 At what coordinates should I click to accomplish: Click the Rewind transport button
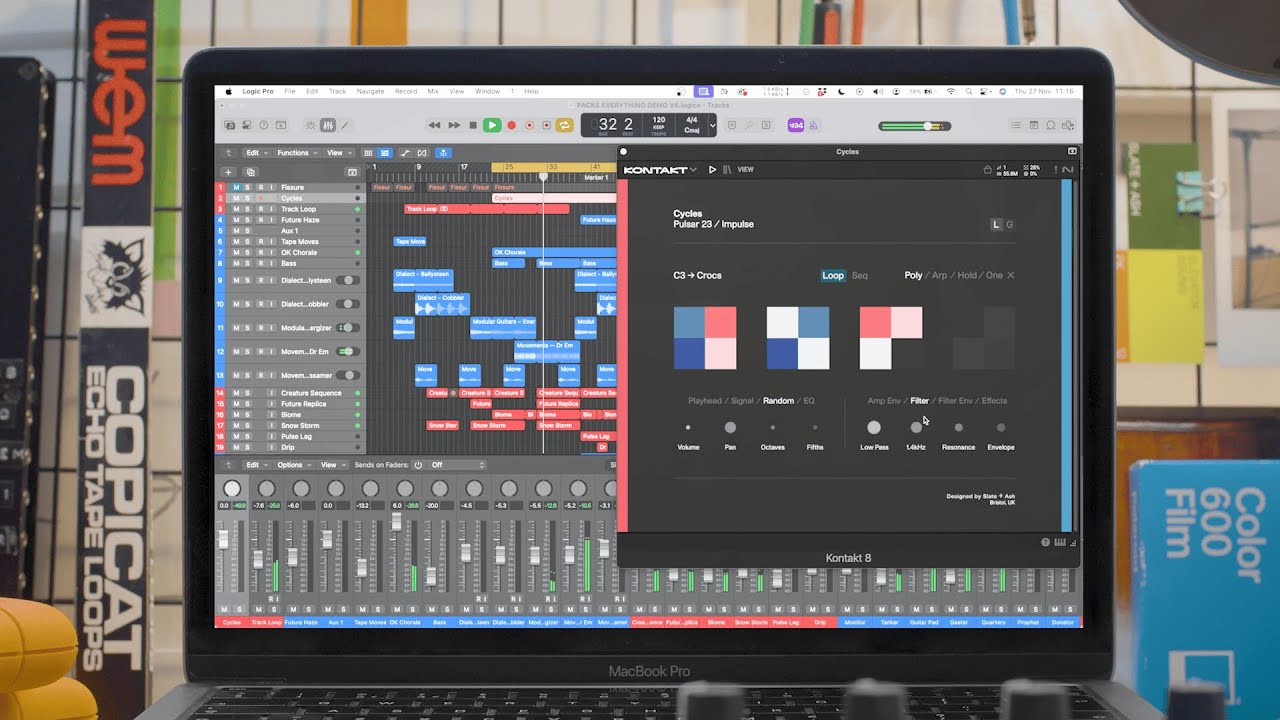434,125
